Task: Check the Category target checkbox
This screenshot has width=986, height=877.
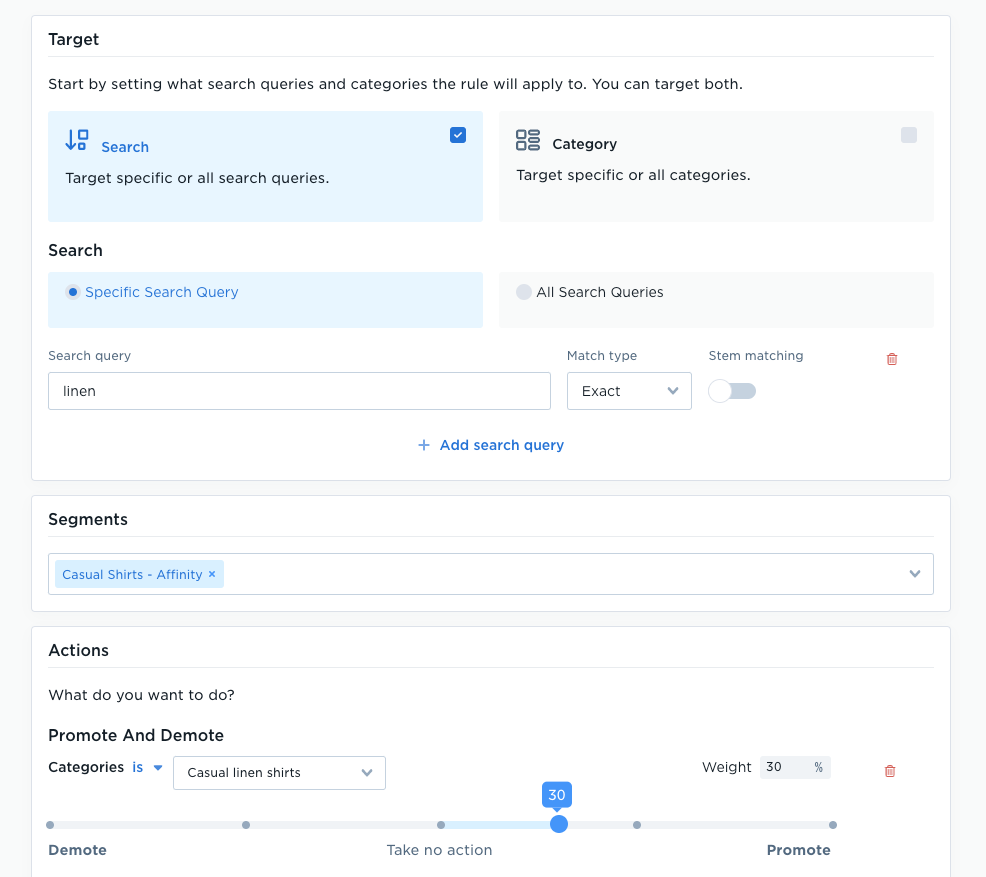Action: tap(909, 135)
